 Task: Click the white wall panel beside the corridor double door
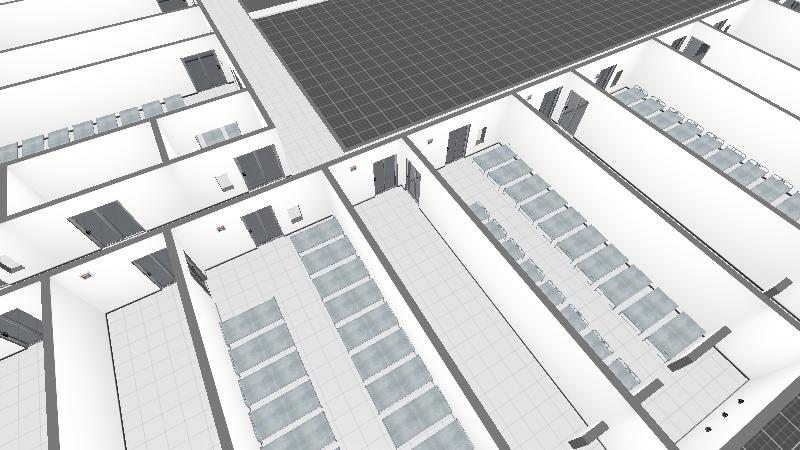tap(224, 181)
